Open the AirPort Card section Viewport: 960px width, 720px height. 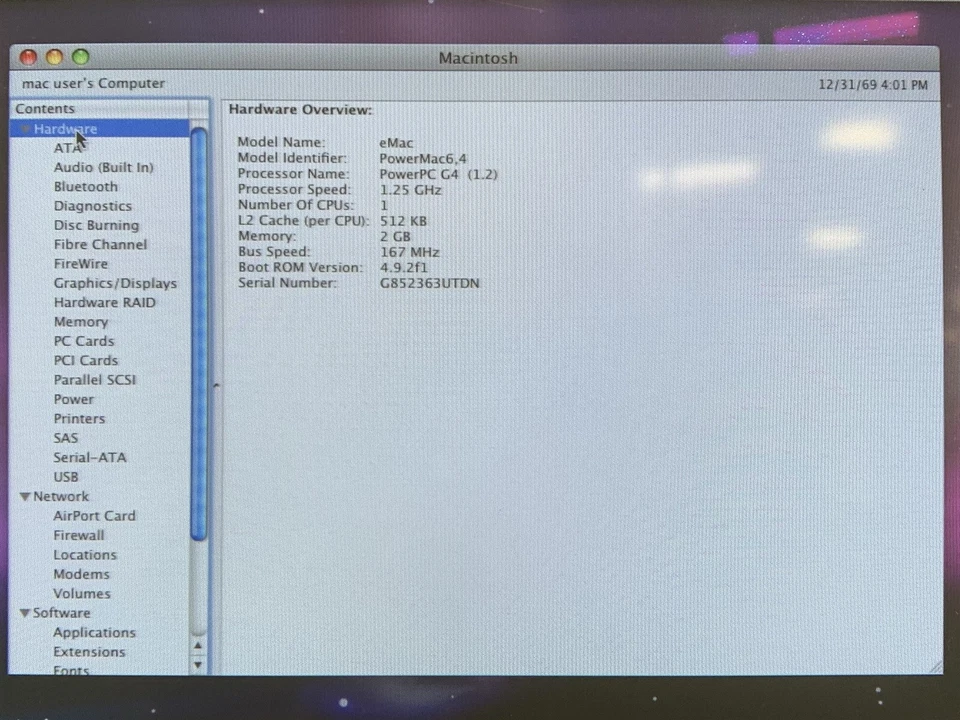94,515
